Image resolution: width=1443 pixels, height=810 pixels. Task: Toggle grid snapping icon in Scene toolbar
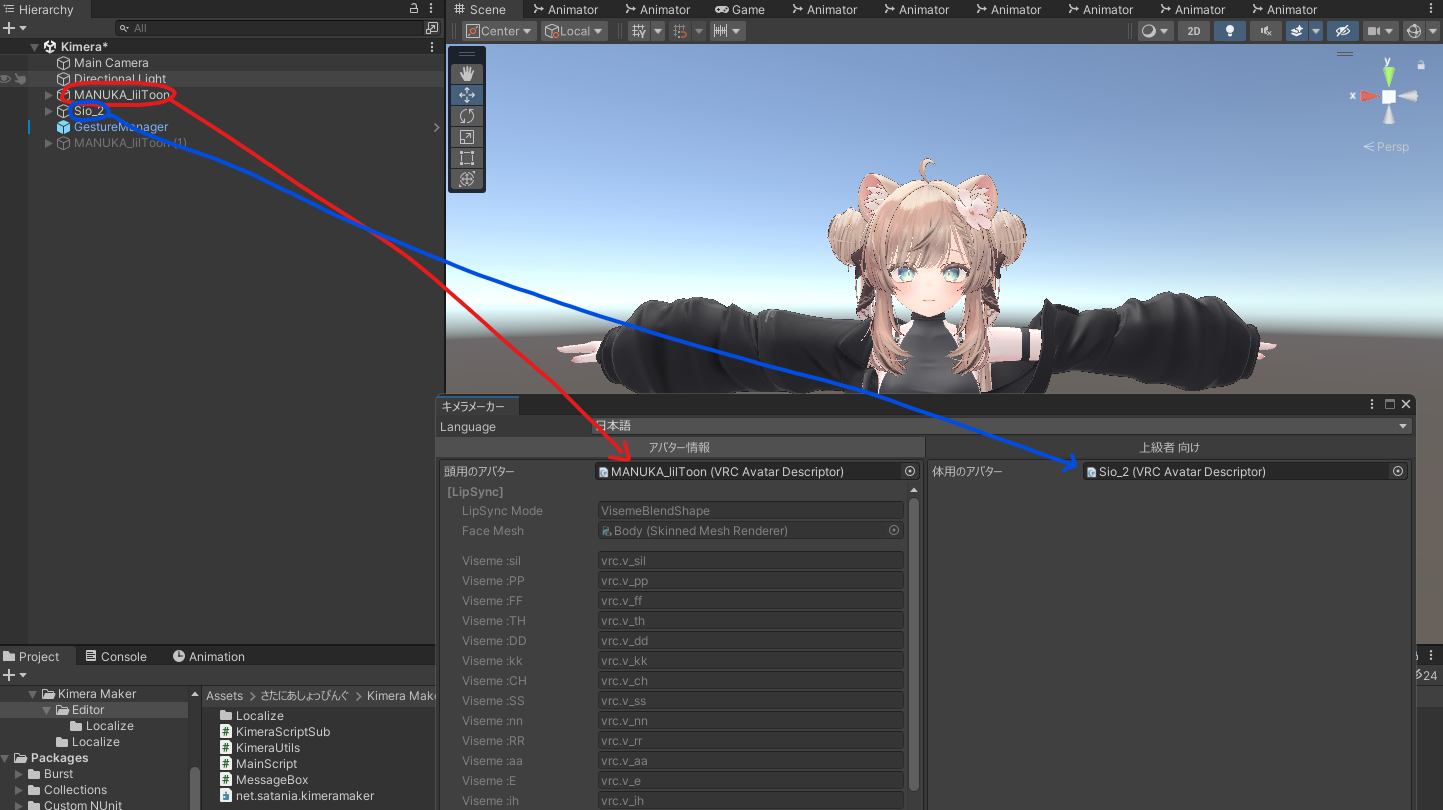click(x=681, y=31)
